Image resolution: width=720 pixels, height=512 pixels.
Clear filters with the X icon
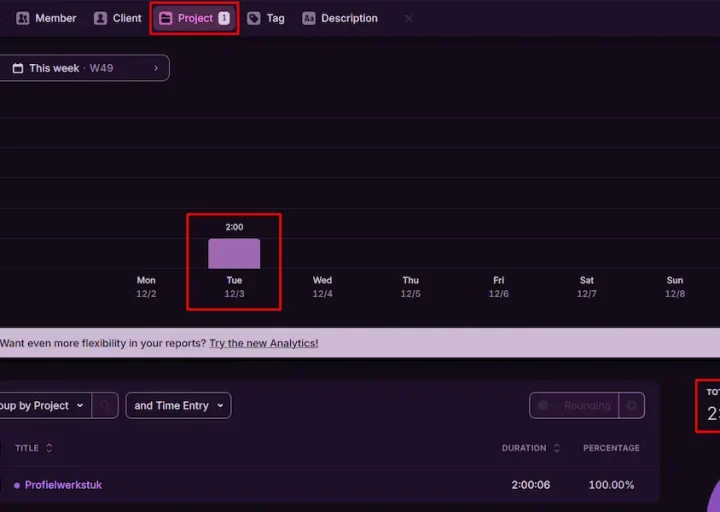(408, 18)
